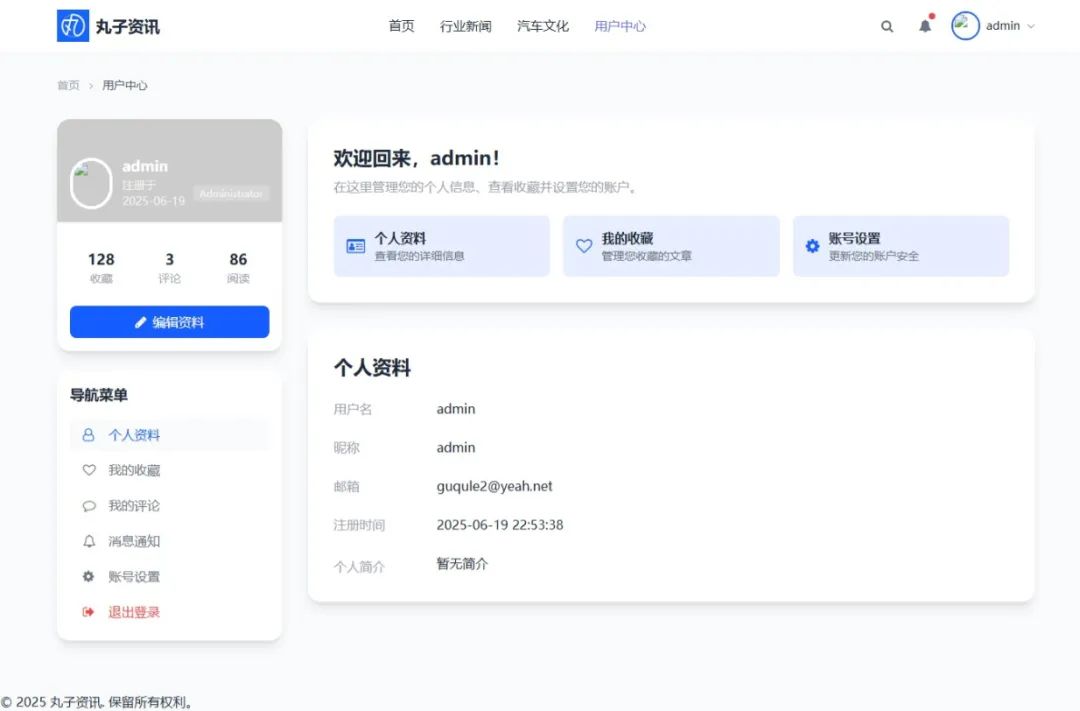The width and height of the screenshot is (1080, 711).
Task: Click 暂无简介 bio text
Action: (462, 564)
